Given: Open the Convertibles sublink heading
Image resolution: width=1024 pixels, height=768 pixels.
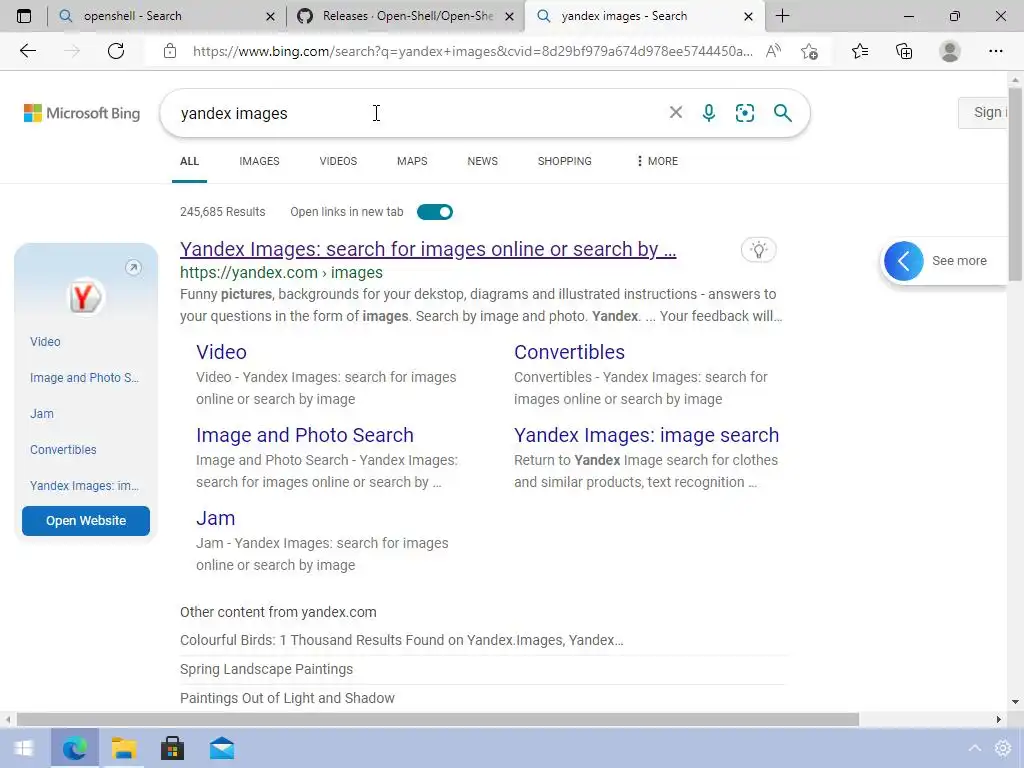Looking at the screenshot, I should tap(569, 352).
